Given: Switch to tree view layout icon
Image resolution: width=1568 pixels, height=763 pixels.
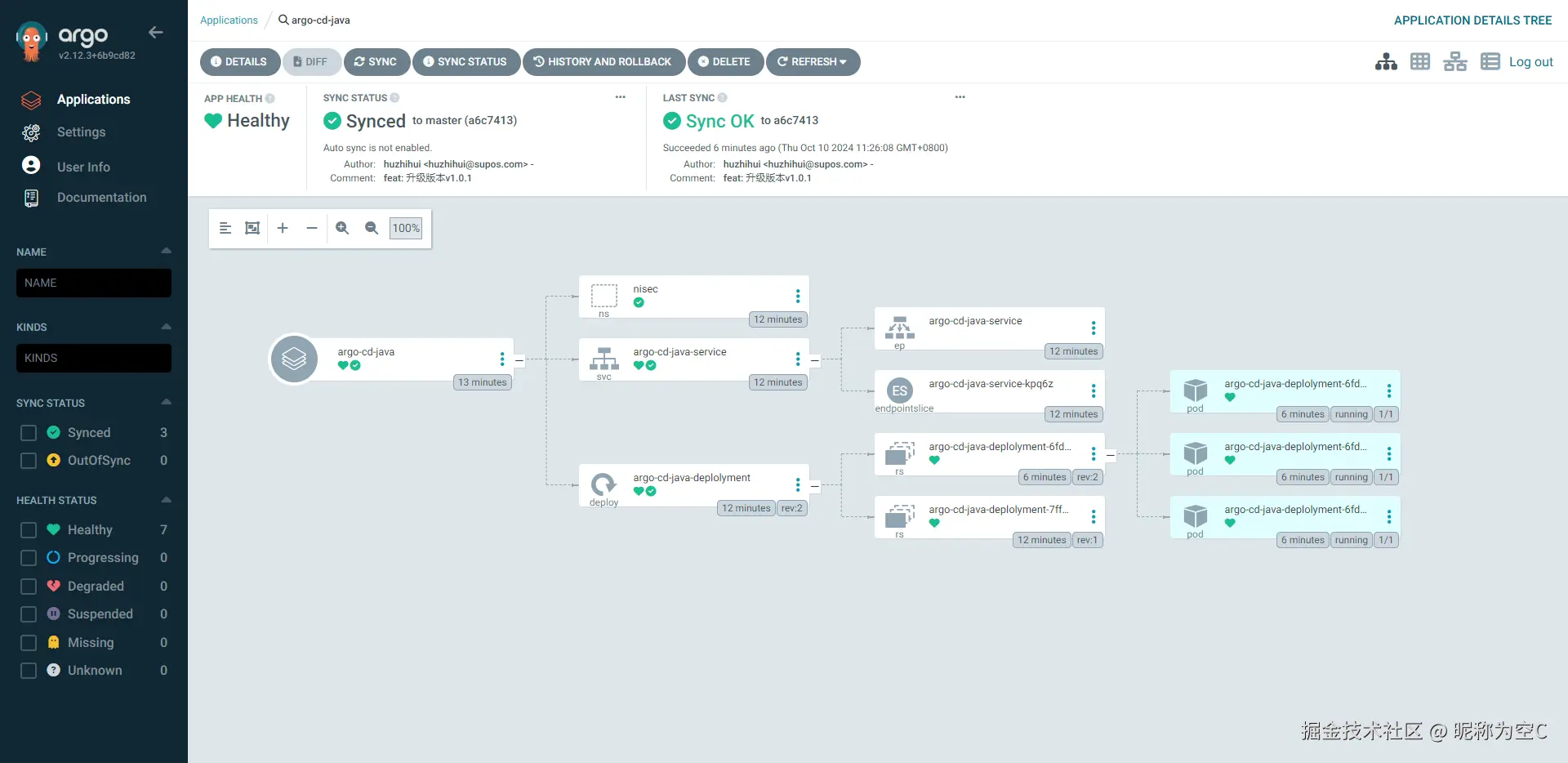Looking at the screenshot, I should click(x=1386, y=62).
